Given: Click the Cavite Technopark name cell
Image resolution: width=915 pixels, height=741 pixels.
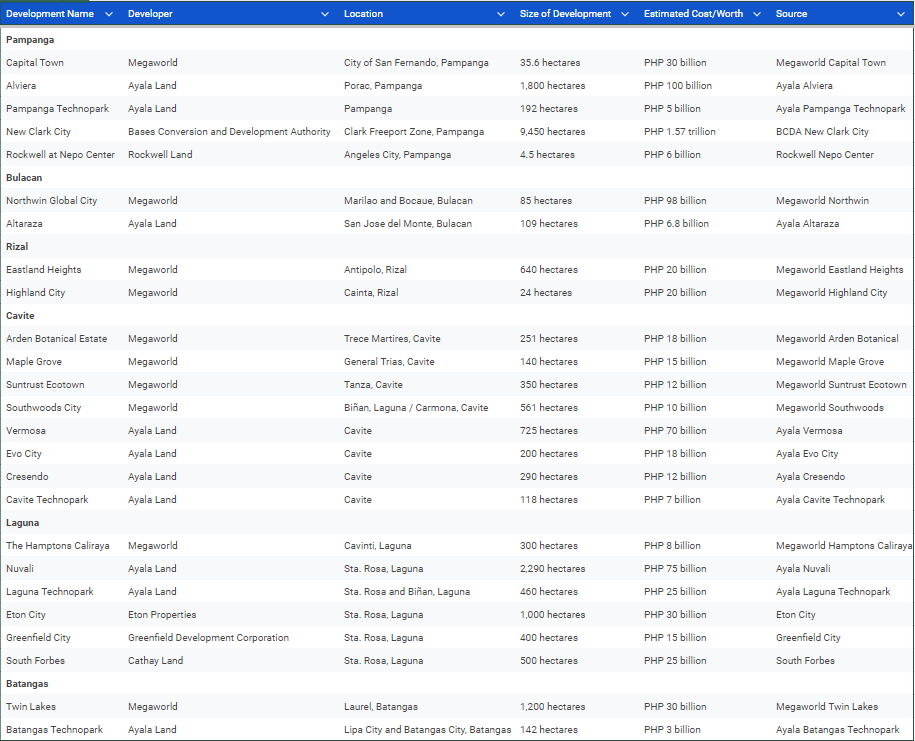Looking at the screenshot, I should point(47,499).
